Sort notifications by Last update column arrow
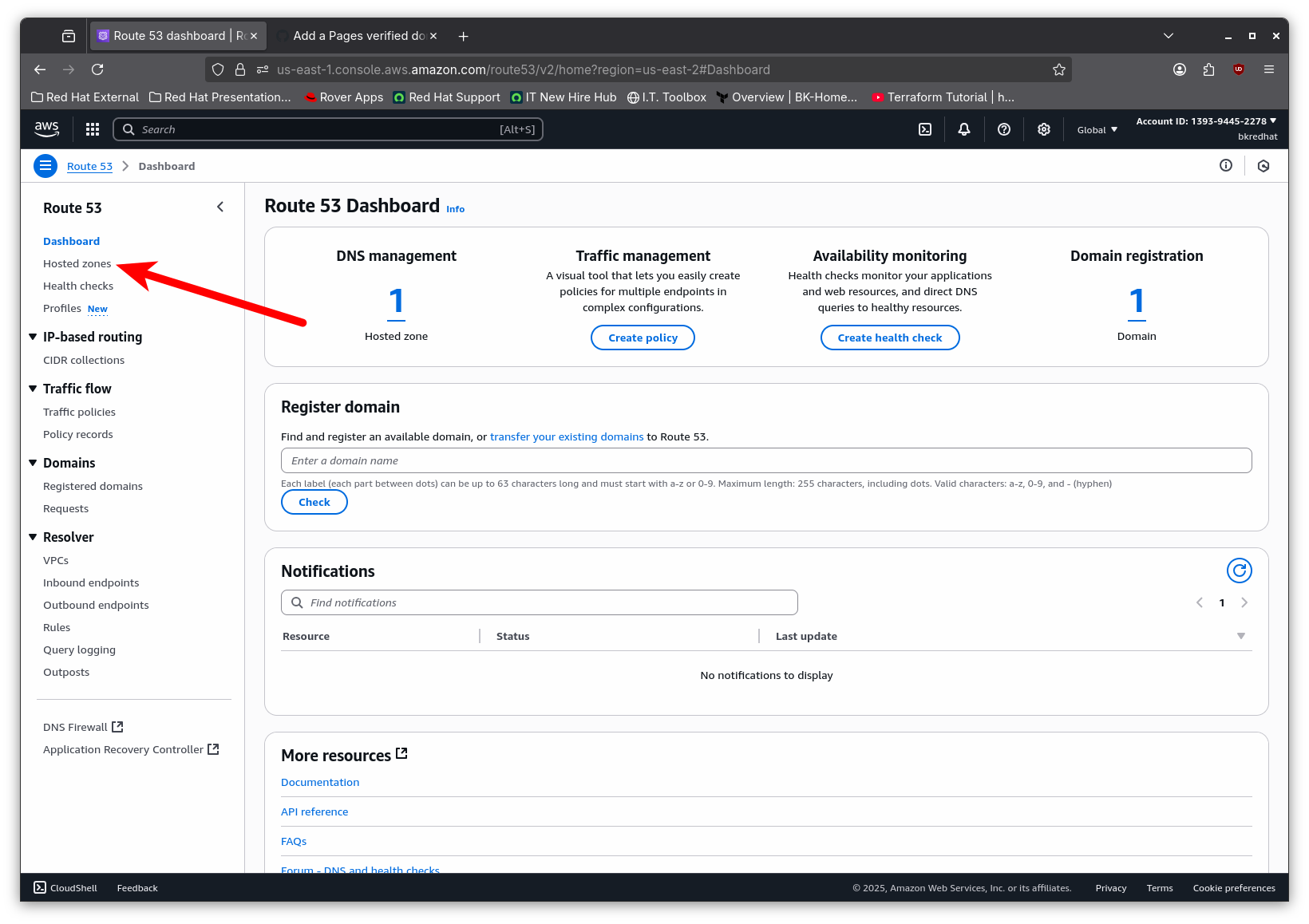Screen dimensions: 1309x924 (x=1241, y=636)
